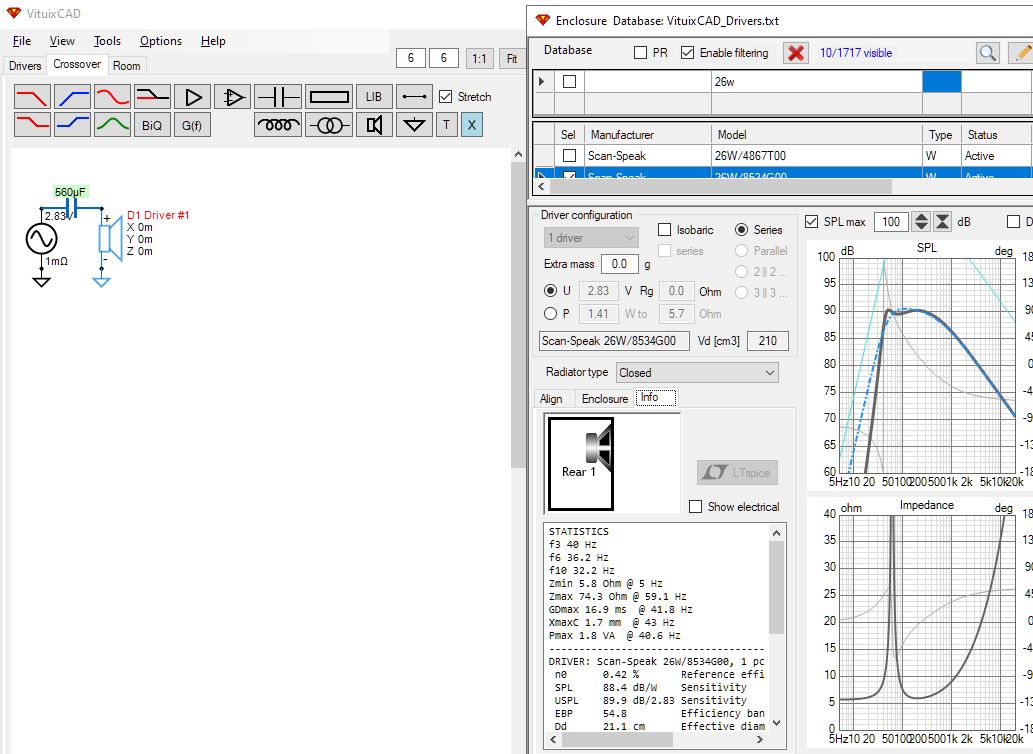Select the Series radio button
1033x754 pixels.
point(741,230)
